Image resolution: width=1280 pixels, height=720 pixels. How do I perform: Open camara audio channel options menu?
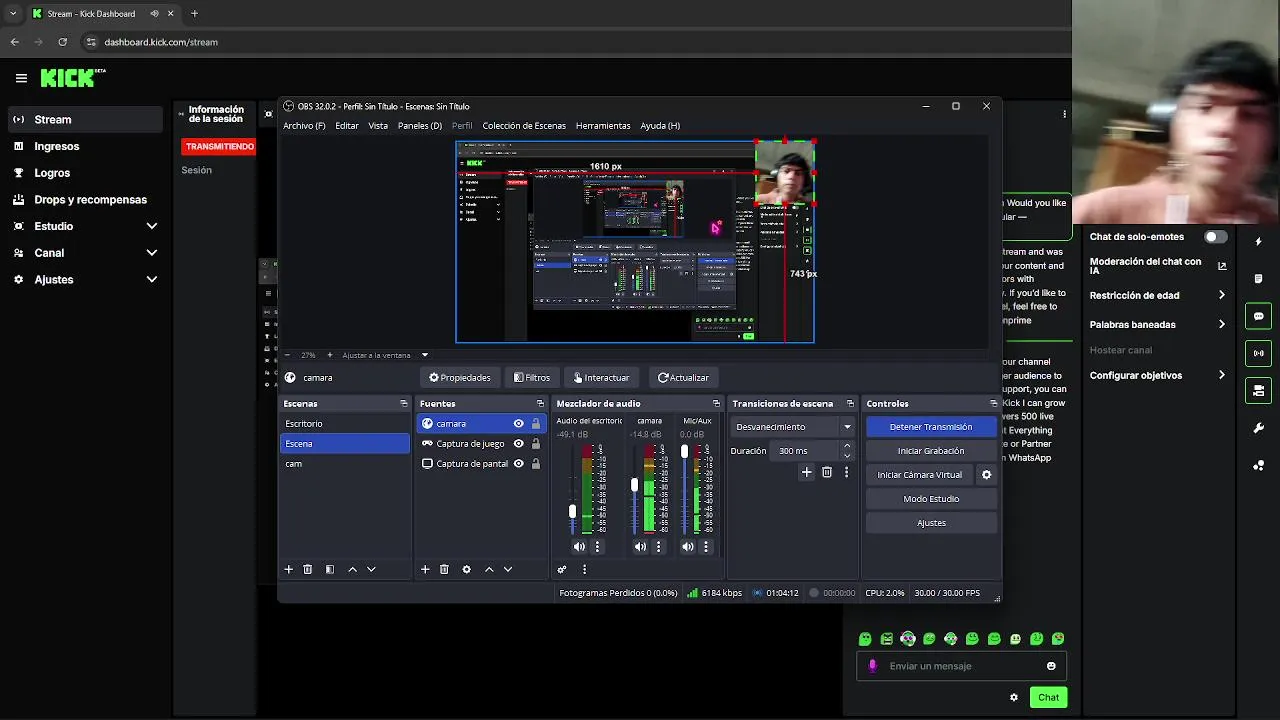658,547
